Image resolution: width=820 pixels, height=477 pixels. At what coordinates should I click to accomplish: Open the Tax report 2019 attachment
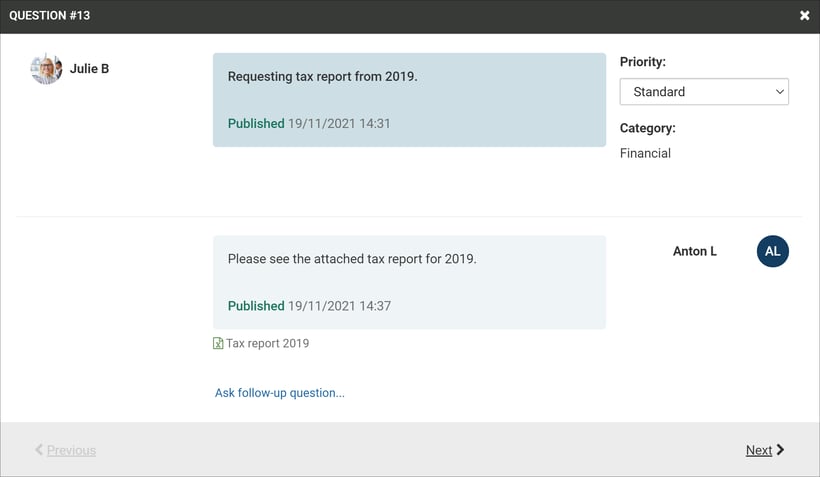pyautogui.click(x=267, y=344)
